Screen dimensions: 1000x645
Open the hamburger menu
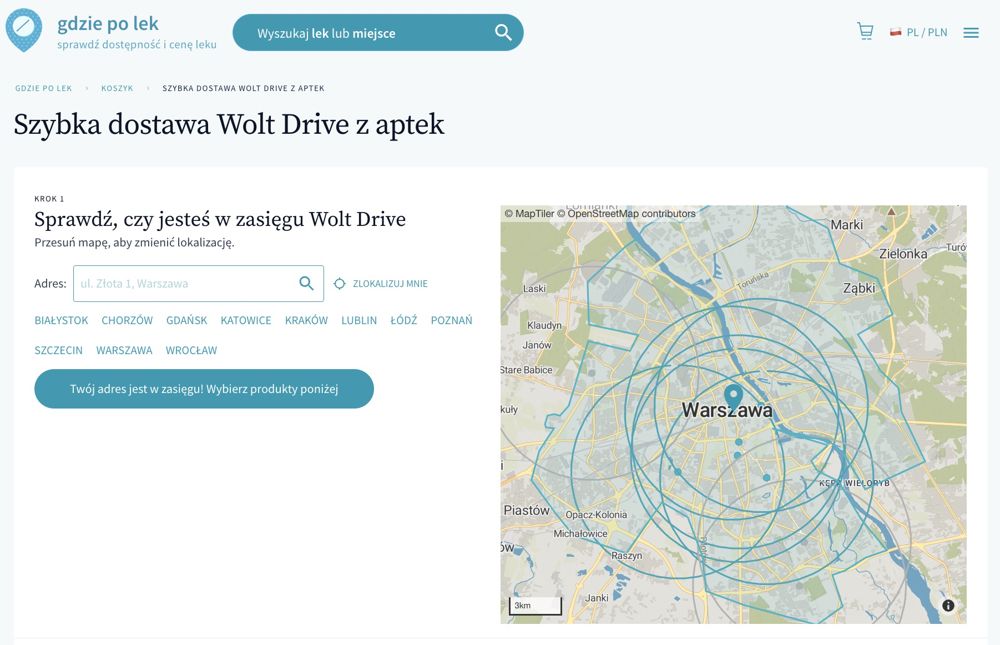click(x=971, y=33)
